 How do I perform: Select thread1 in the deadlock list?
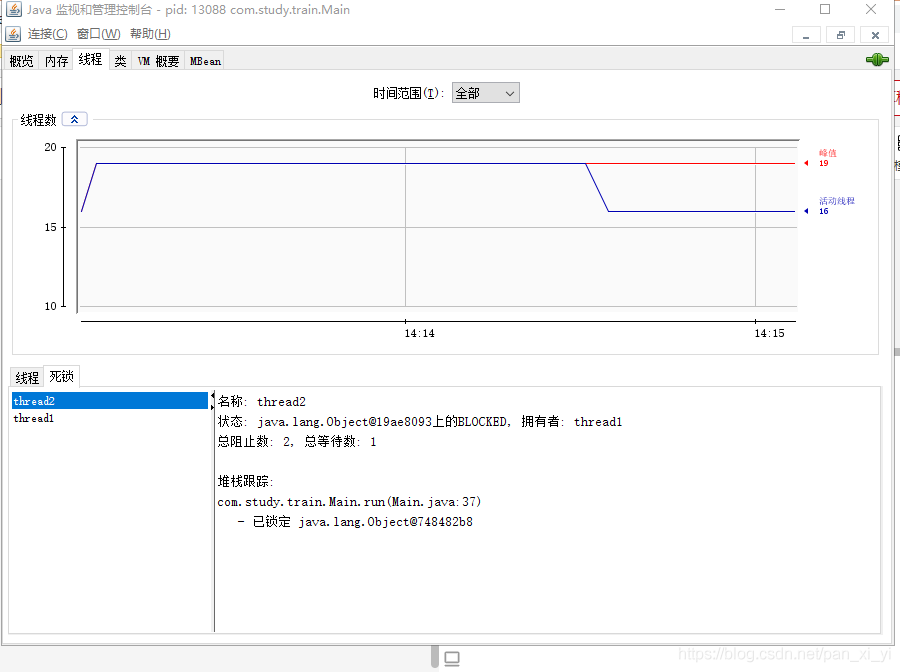pos(110,418)
